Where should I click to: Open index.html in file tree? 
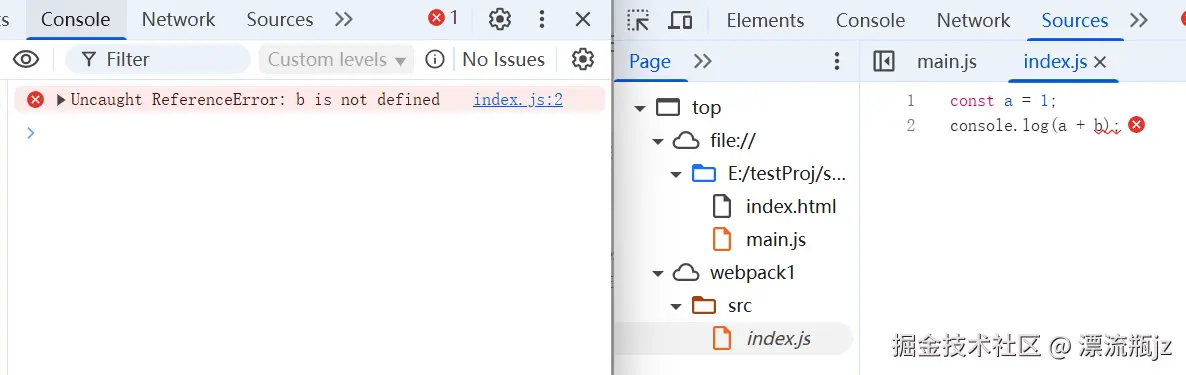click(790, 206)
